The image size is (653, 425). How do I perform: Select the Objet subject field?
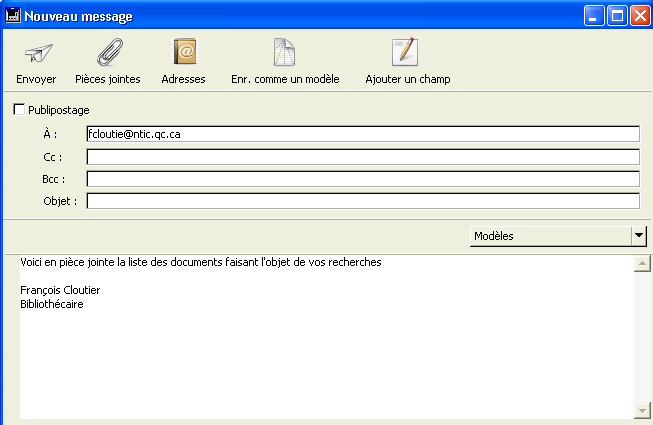pyautogui.click(x=362, y=201)
